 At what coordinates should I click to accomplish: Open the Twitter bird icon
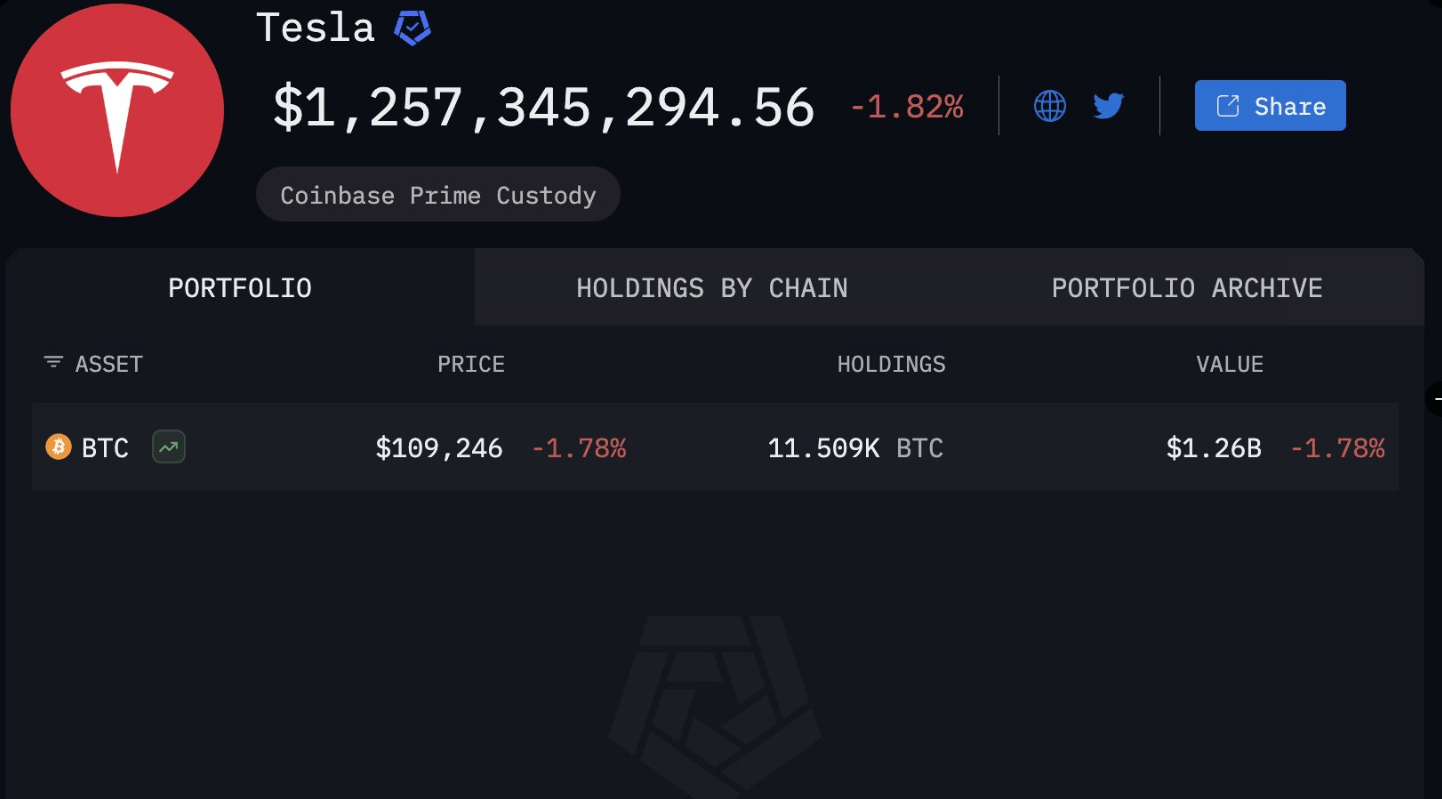(x=1109, y=106)
